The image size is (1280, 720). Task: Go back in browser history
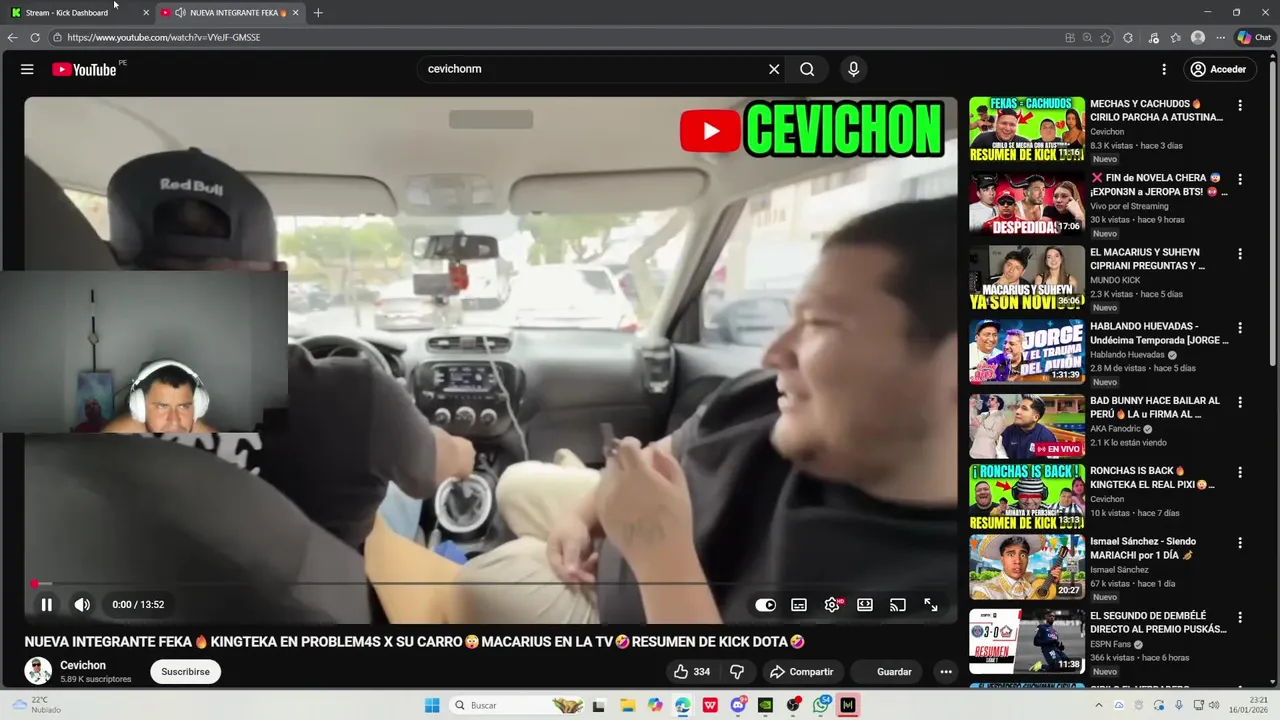12,37
